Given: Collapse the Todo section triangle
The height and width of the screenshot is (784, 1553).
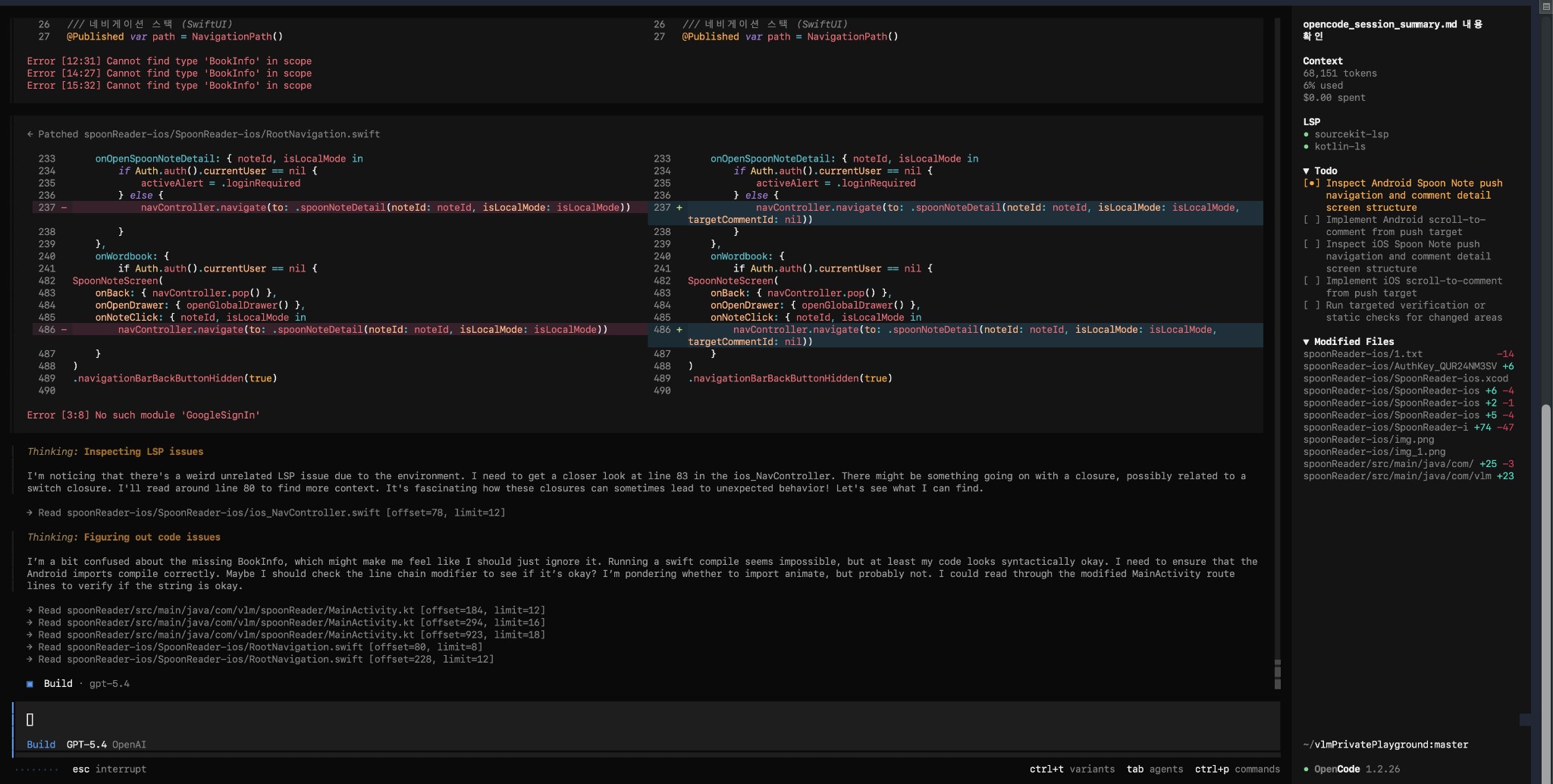Looking at the screenshot, I should [x=1306, y=171].
